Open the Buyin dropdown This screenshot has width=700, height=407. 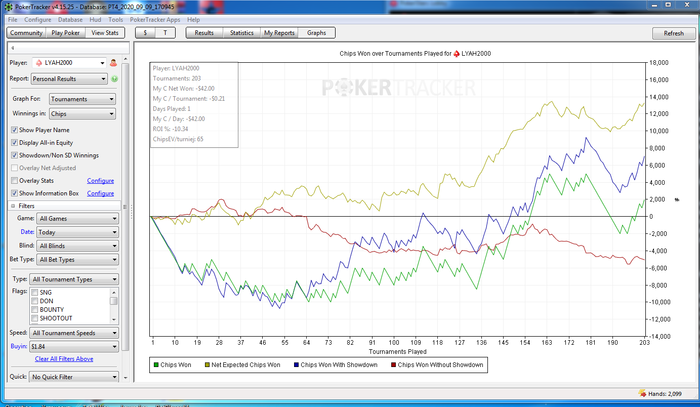74,346
